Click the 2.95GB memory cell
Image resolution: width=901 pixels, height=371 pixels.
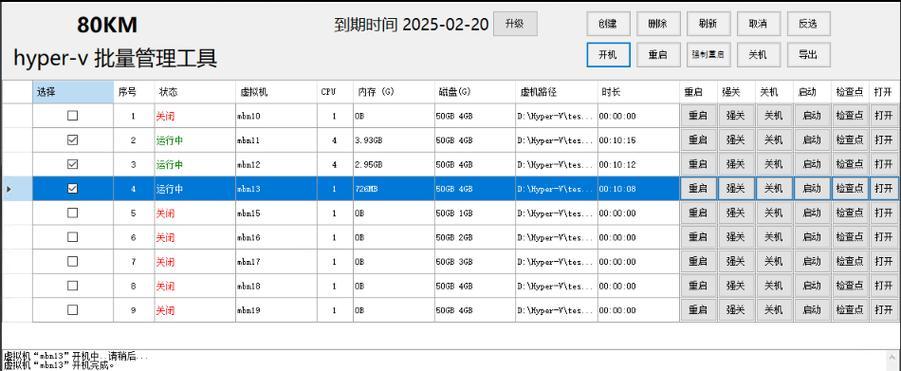[x=393, y=164]
